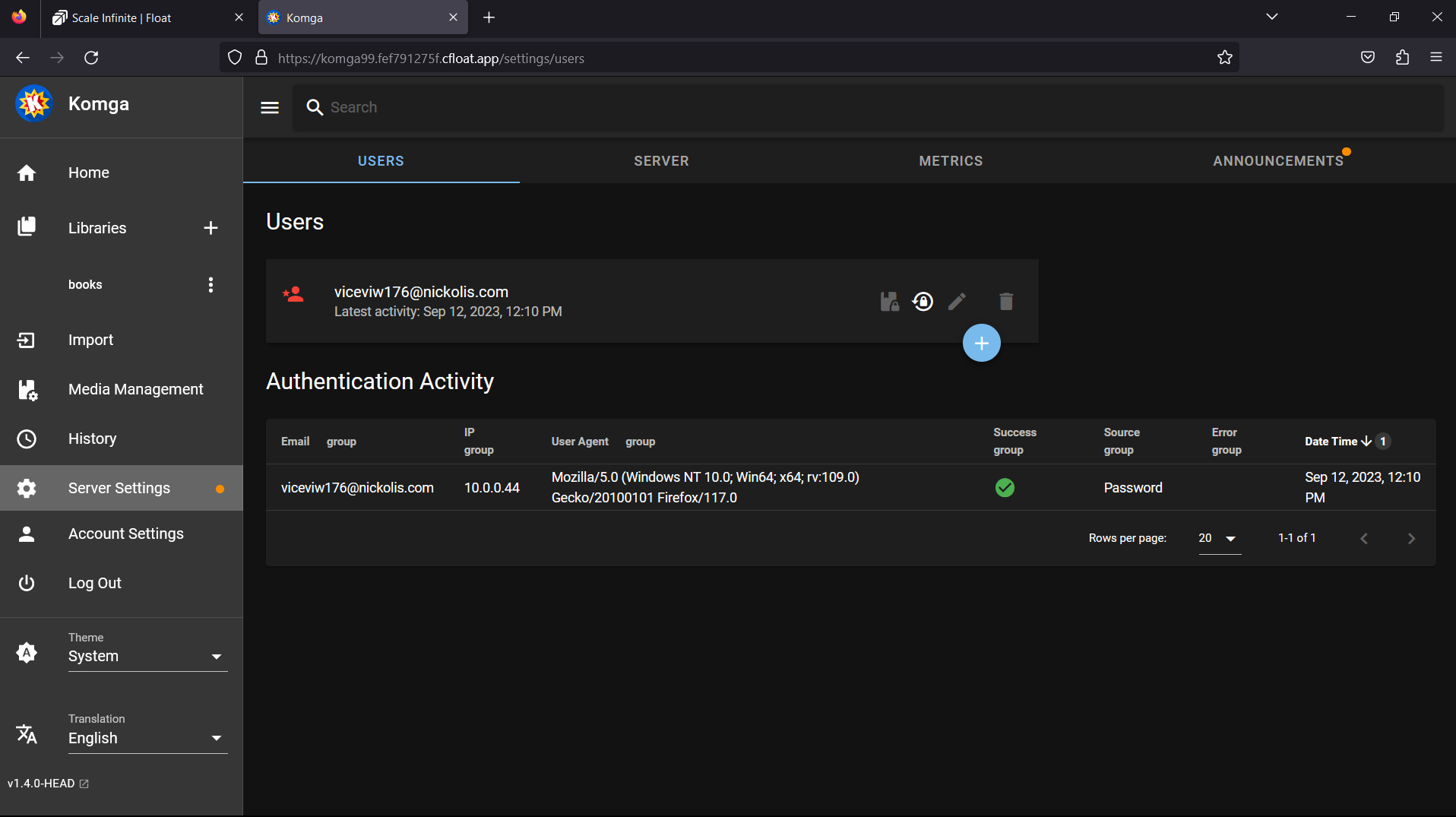Open Media Management page
This screenshot has width=1456, height=817.
[x=122, y=389]
